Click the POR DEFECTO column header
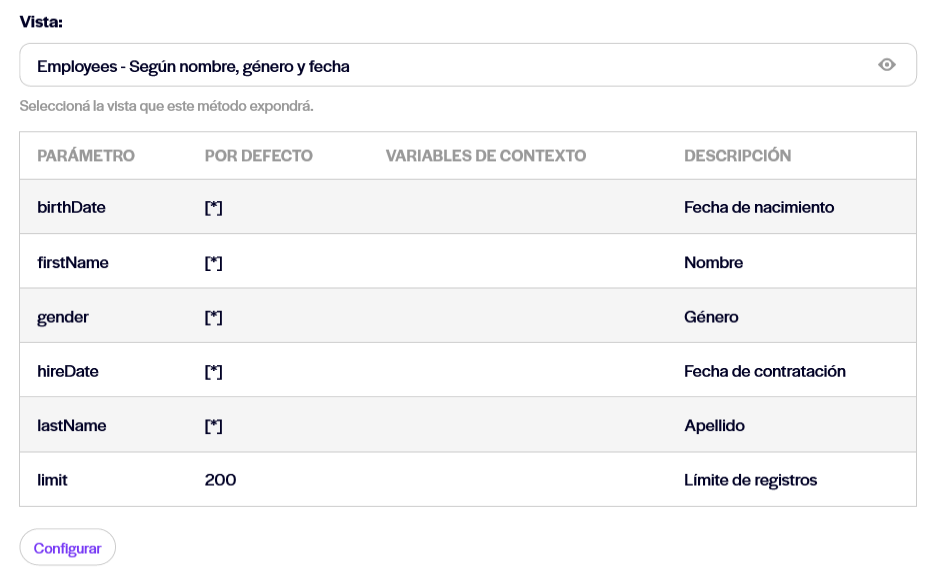 (x=258, y=156)
